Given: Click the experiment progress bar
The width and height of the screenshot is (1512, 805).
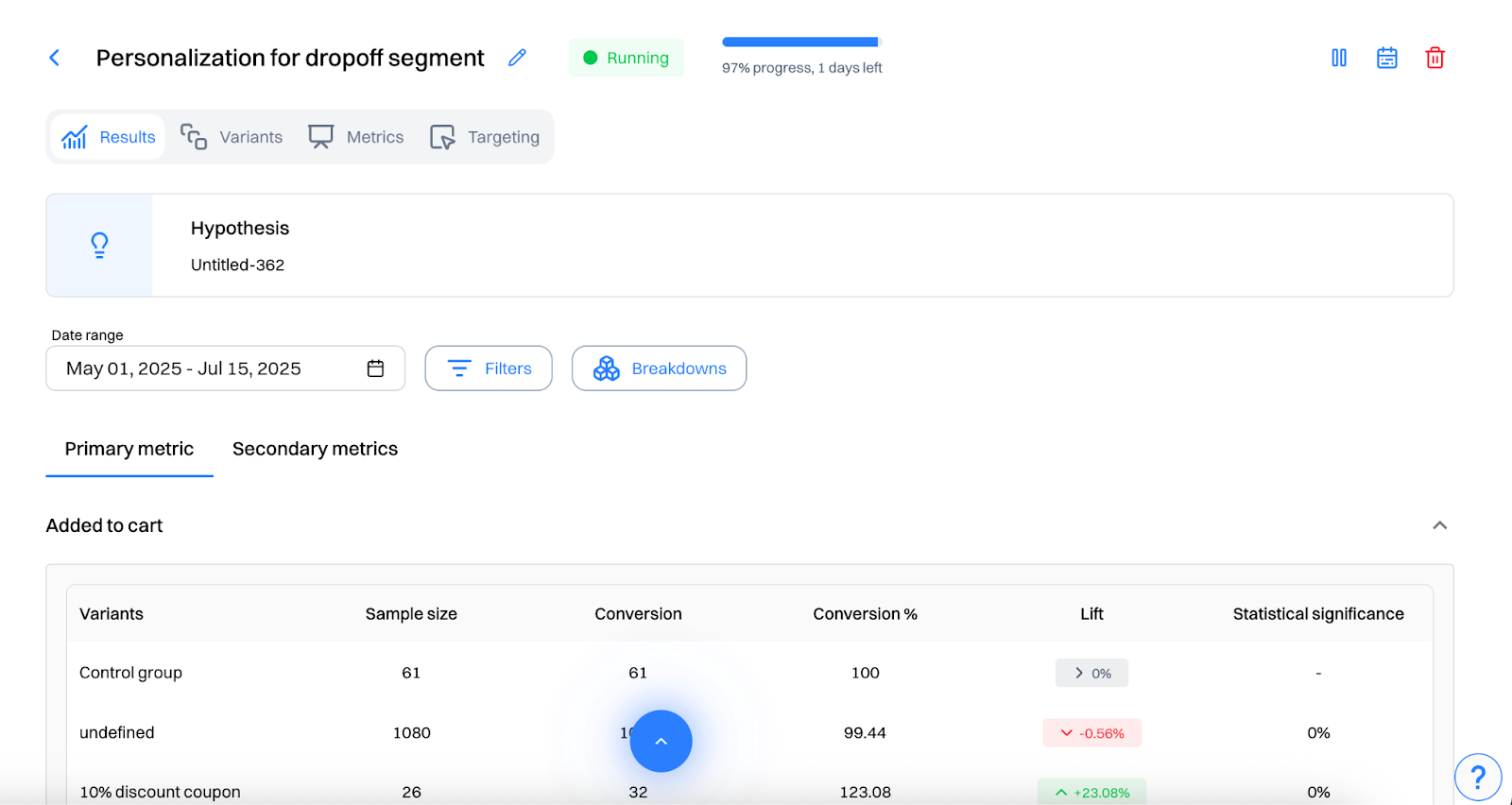Looking at the screenshot, I should 801,42.
